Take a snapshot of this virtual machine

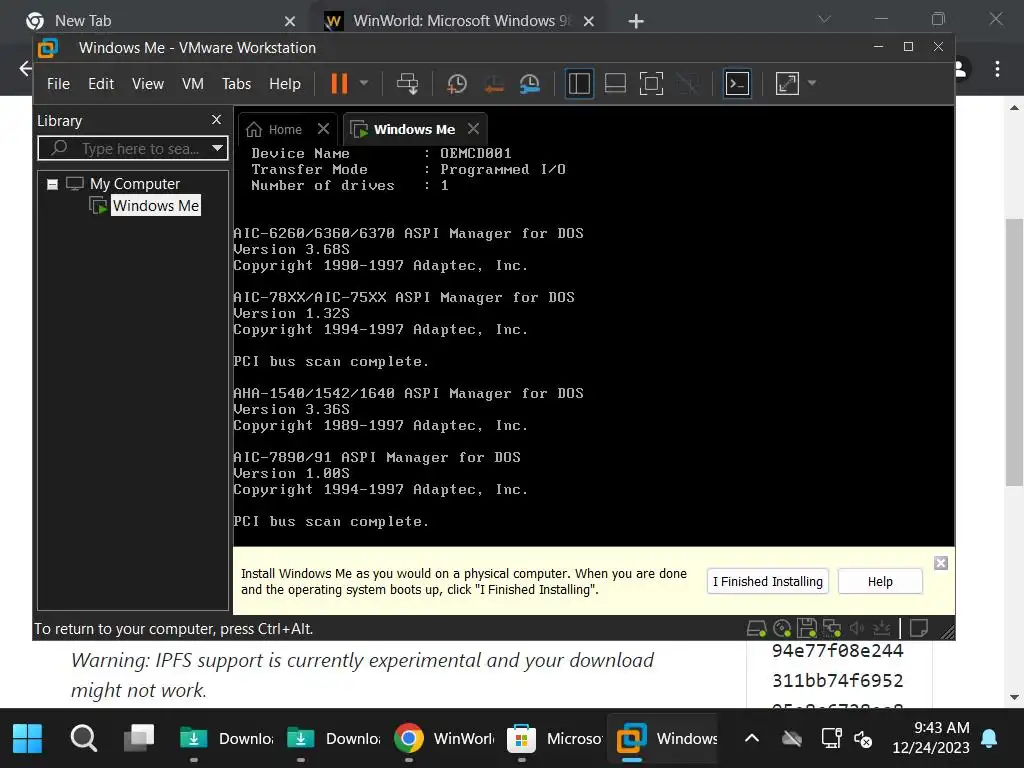[x=456, y=84]
